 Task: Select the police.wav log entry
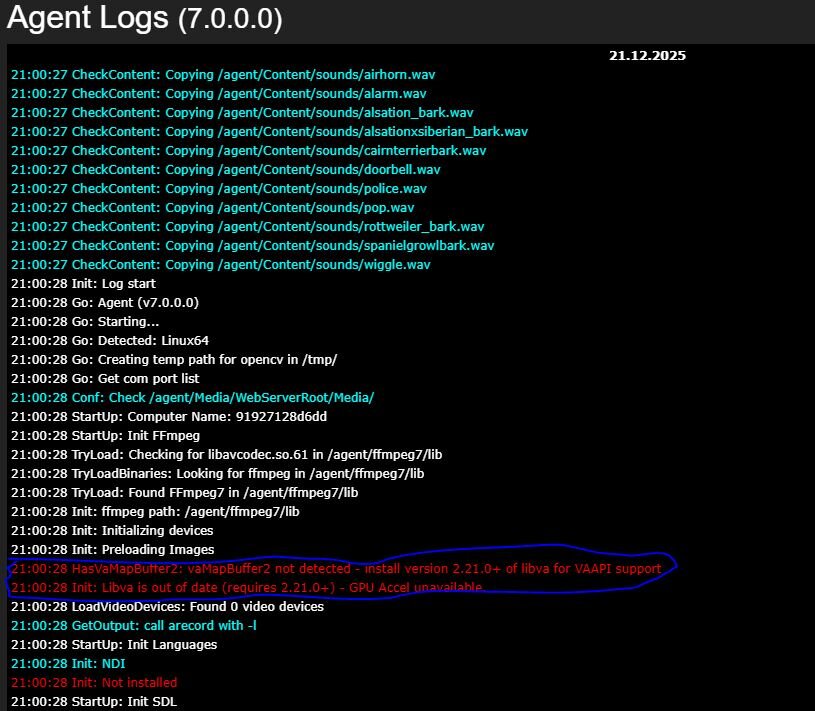tap(219, 189)
